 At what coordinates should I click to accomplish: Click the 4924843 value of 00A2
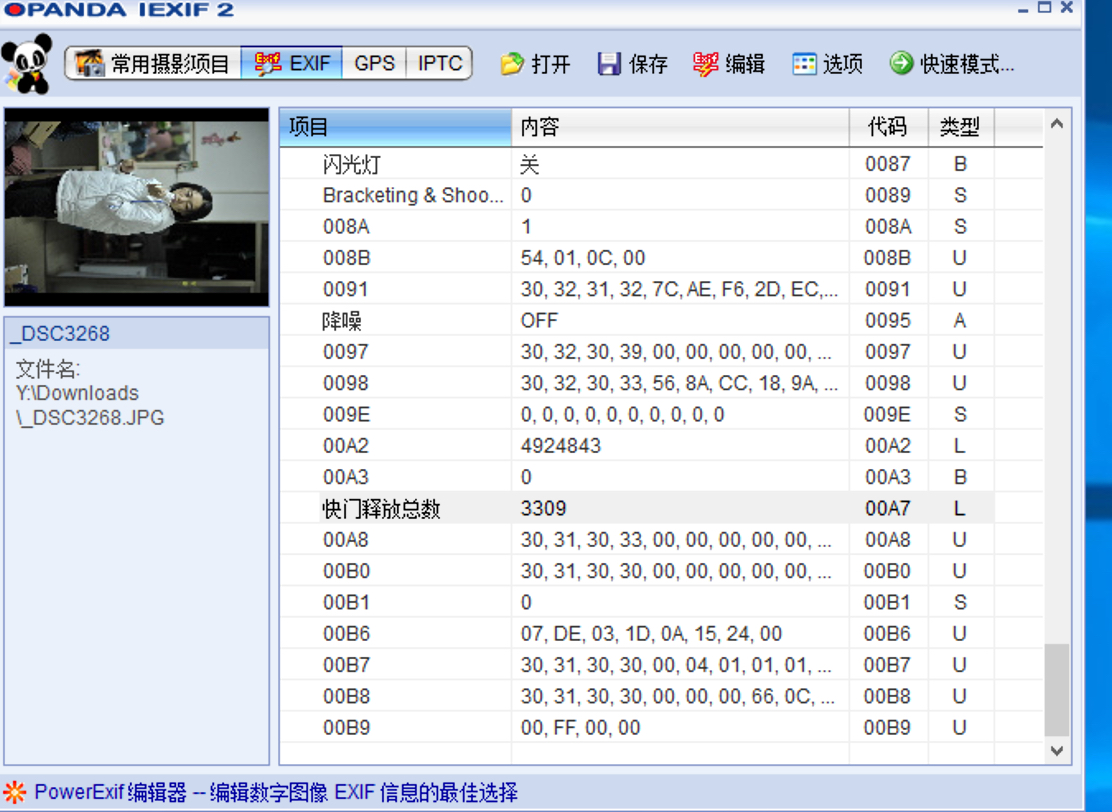coord(560,446)
